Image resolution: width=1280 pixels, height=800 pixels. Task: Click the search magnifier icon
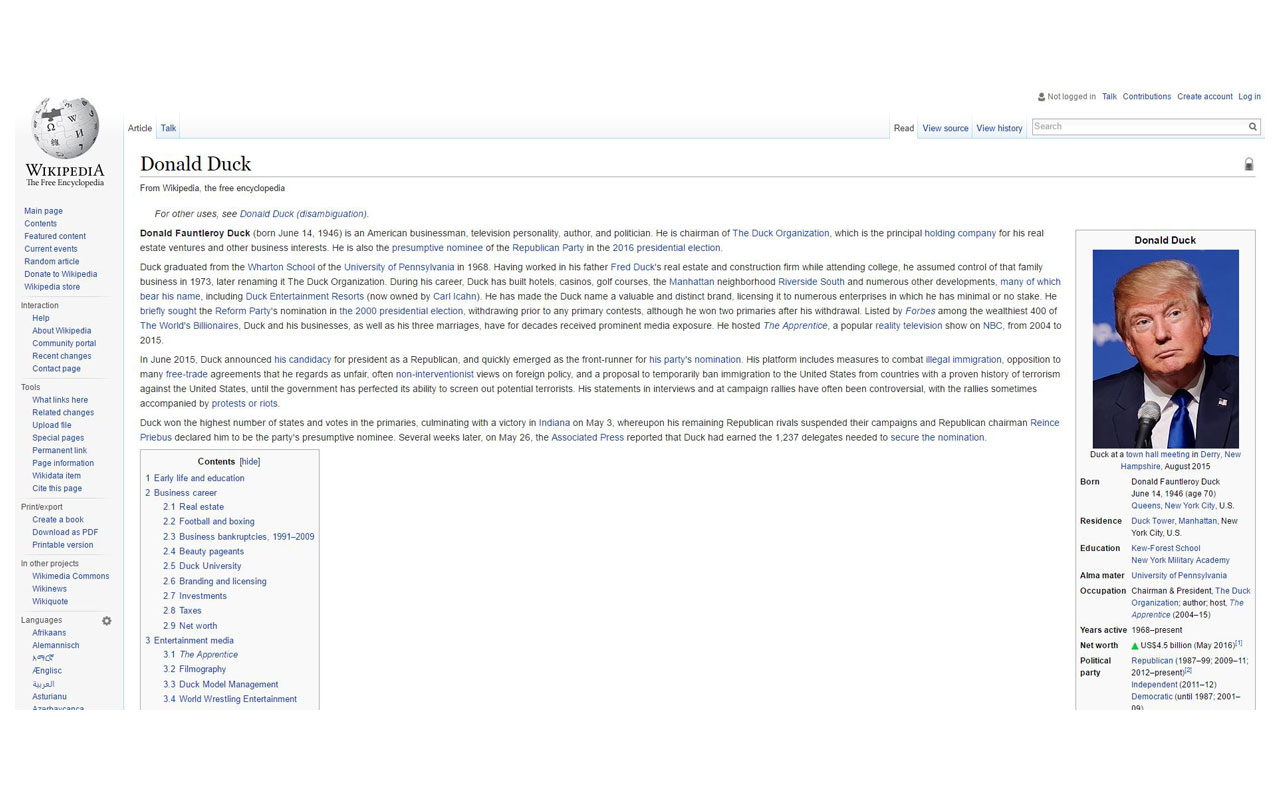click(x=1252, y=127)
